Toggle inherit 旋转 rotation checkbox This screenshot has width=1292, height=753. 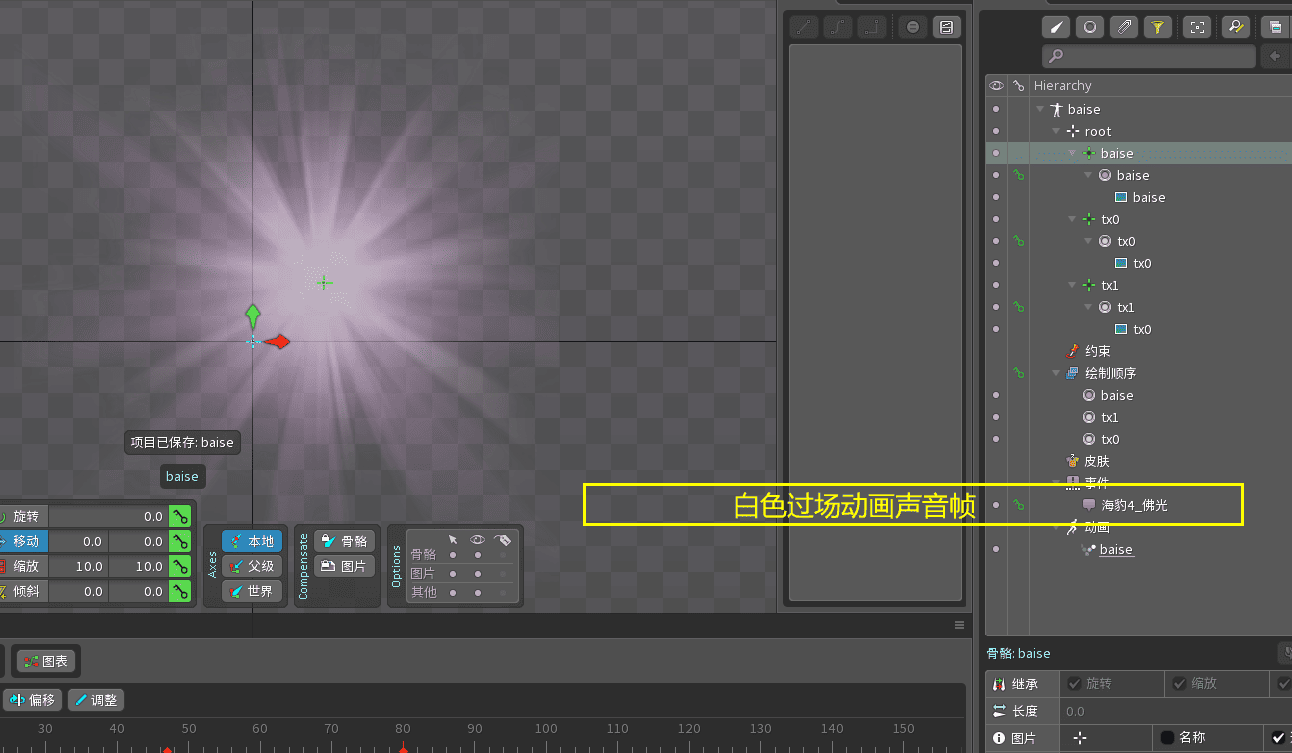[x=1075, y=684]
